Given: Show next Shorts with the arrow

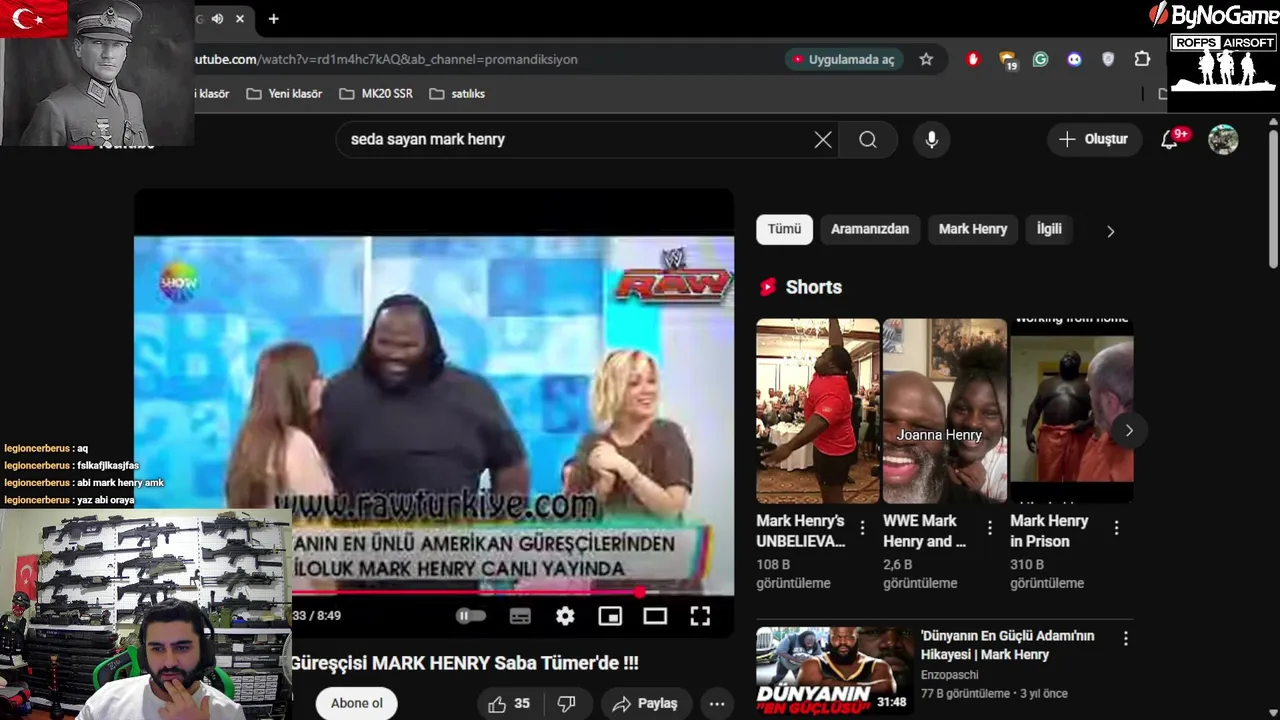Looking at the screenshot, I should [x=1129, y=430].
